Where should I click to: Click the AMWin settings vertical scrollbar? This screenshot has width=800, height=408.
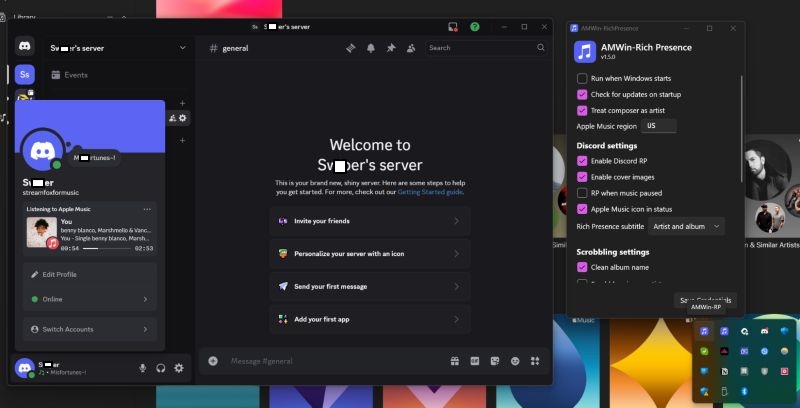742,128
